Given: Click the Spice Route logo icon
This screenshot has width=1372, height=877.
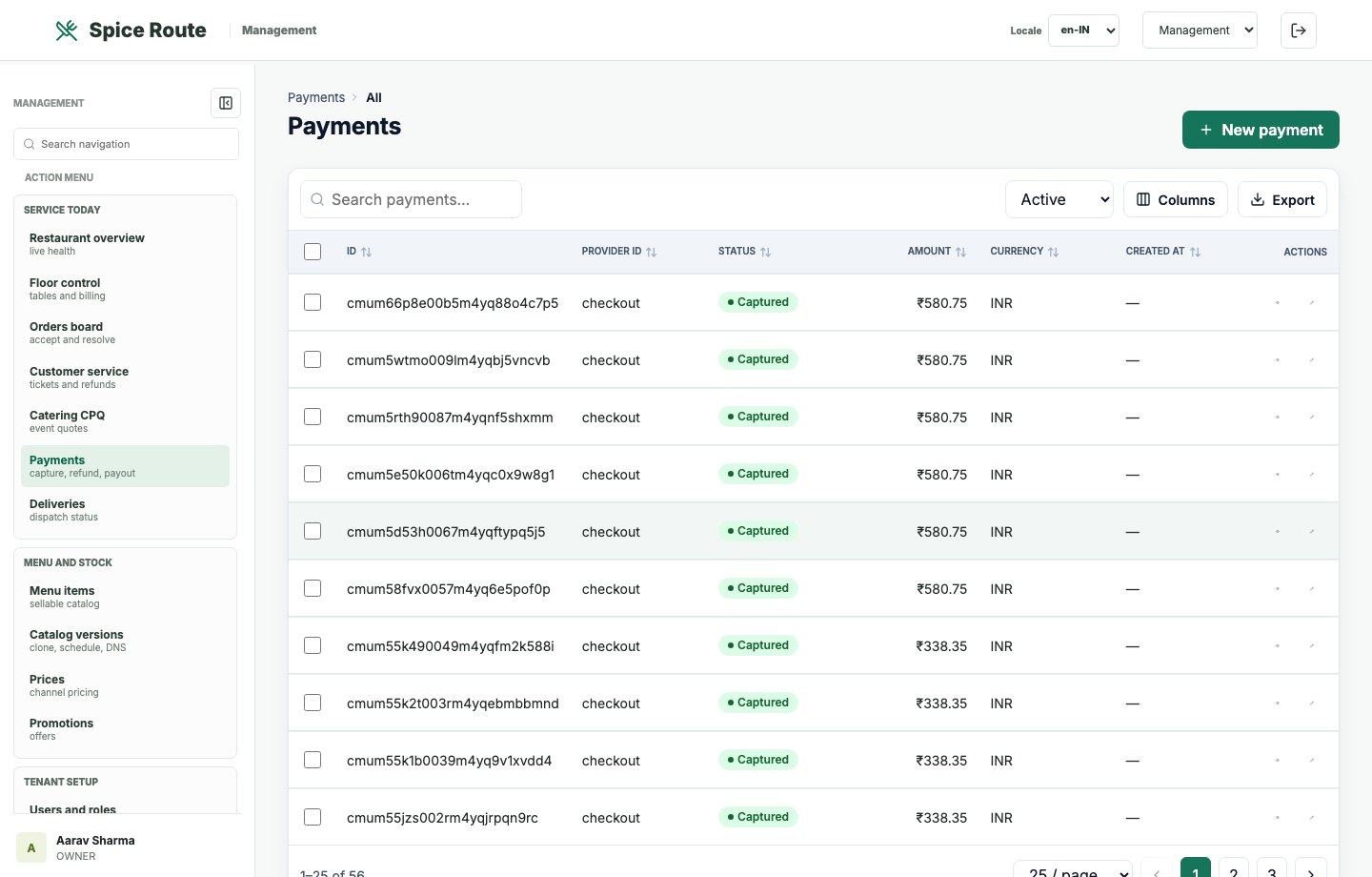Looking at the screenshot, I should 67,31.
